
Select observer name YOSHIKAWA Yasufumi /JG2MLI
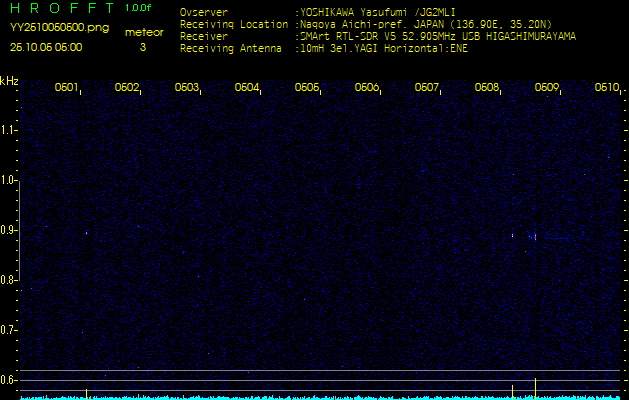(377, 12)
